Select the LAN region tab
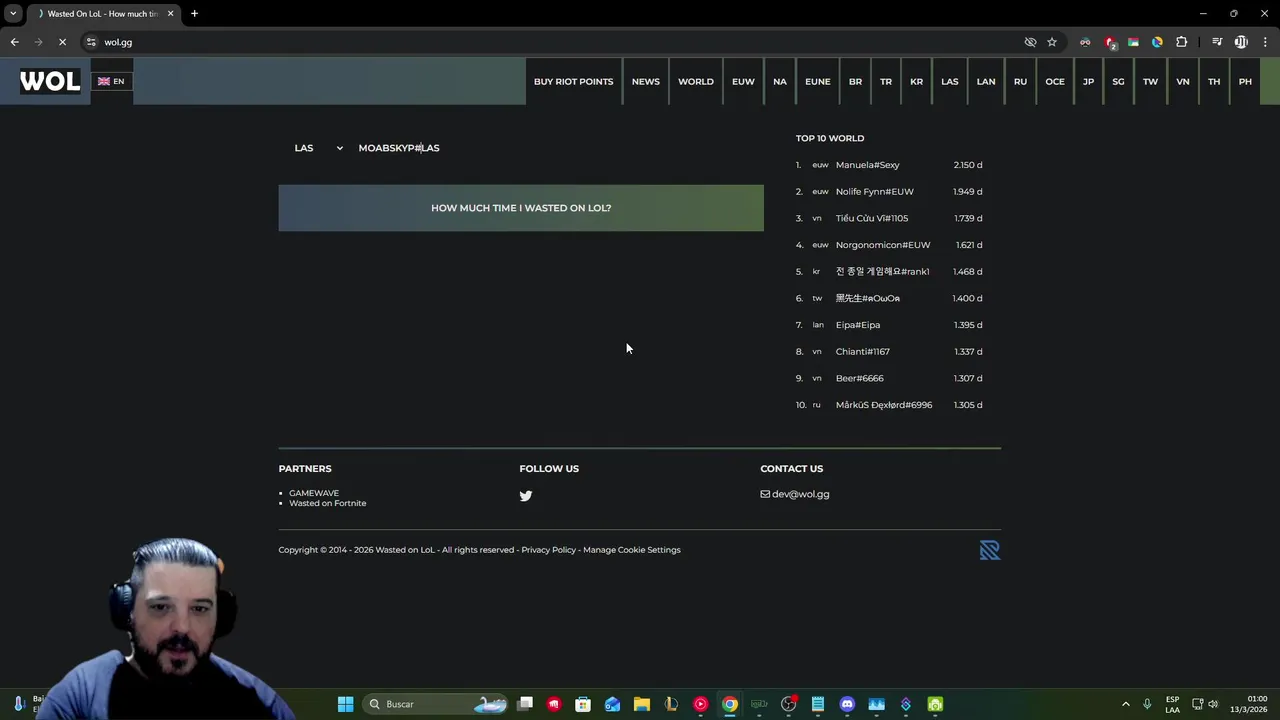1280x720 pixels. (x=986, y=82)
